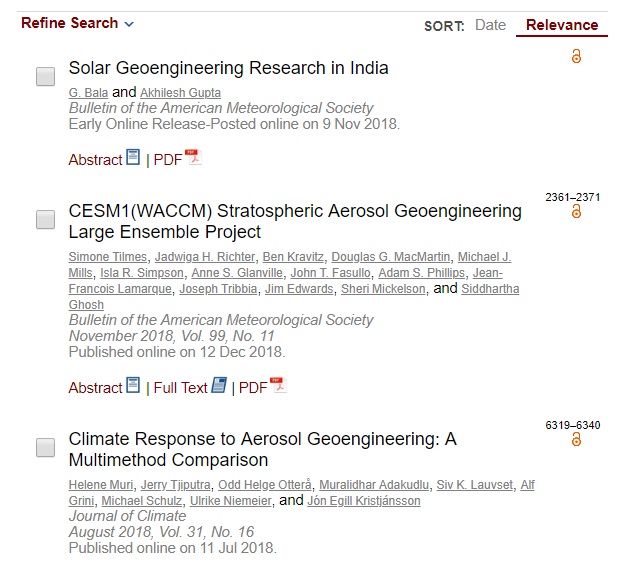The width and height of the screenshot is (631, 567).
Task: Open the Climate Response to Aerosol Geoengineering title
Action: click(x=262, y=449)
